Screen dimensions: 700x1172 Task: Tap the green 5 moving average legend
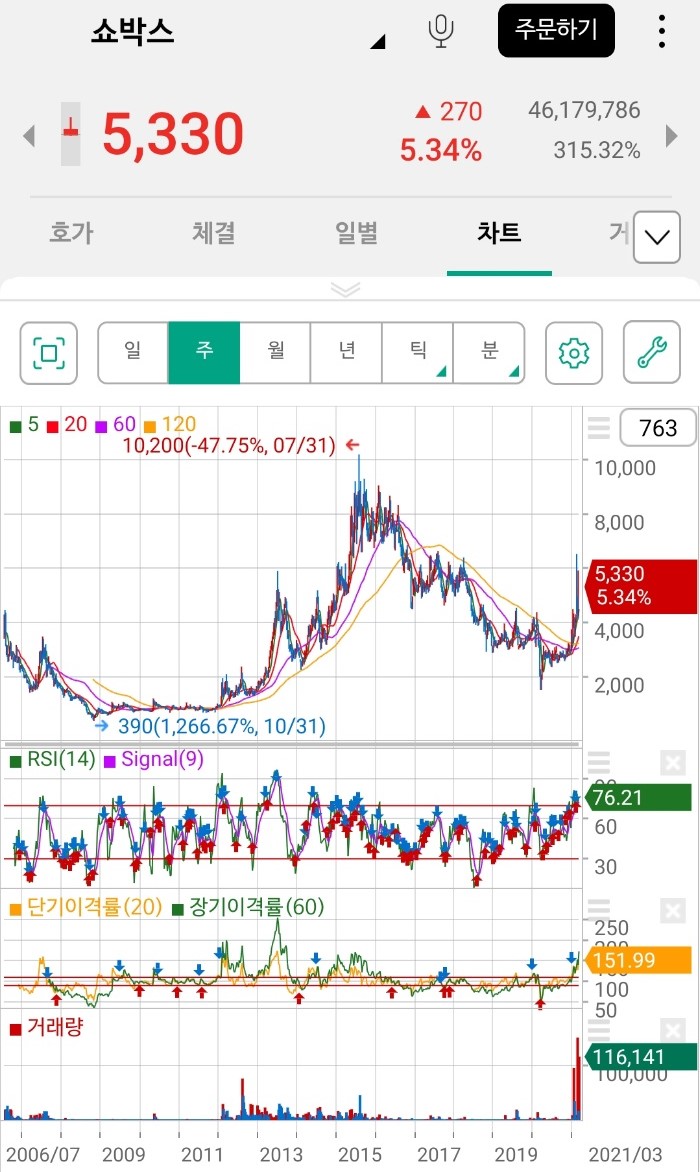[x=25, y=425]
